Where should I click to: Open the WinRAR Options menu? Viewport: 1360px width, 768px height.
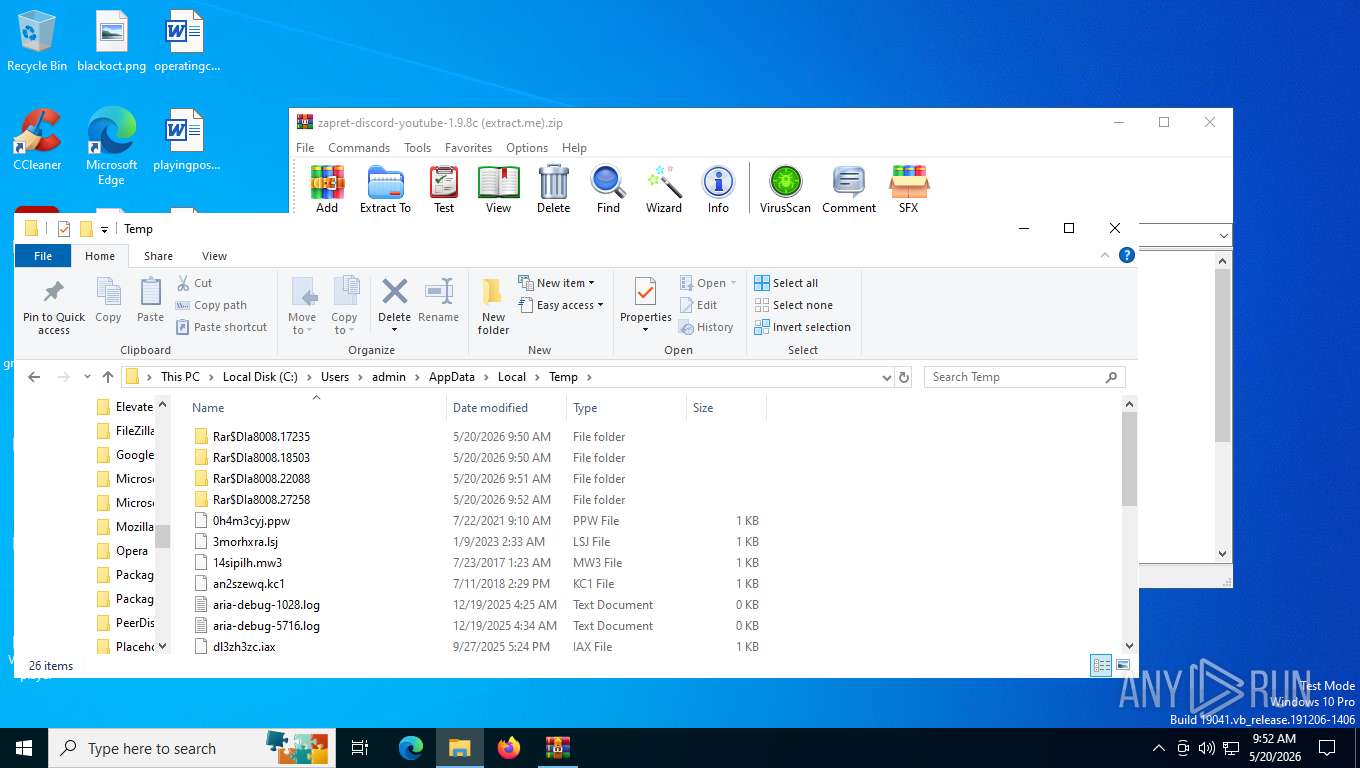(x=527, y=148)
